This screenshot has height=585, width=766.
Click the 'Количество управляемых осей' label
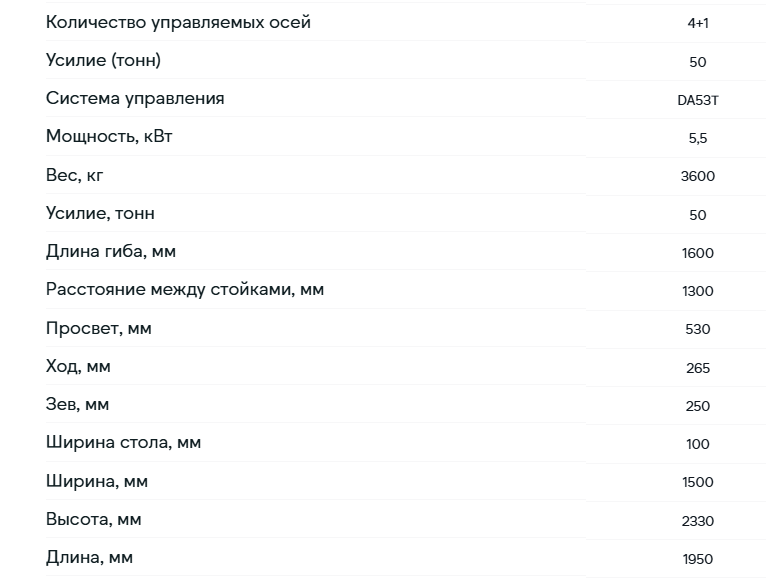[x=178, y=22]
